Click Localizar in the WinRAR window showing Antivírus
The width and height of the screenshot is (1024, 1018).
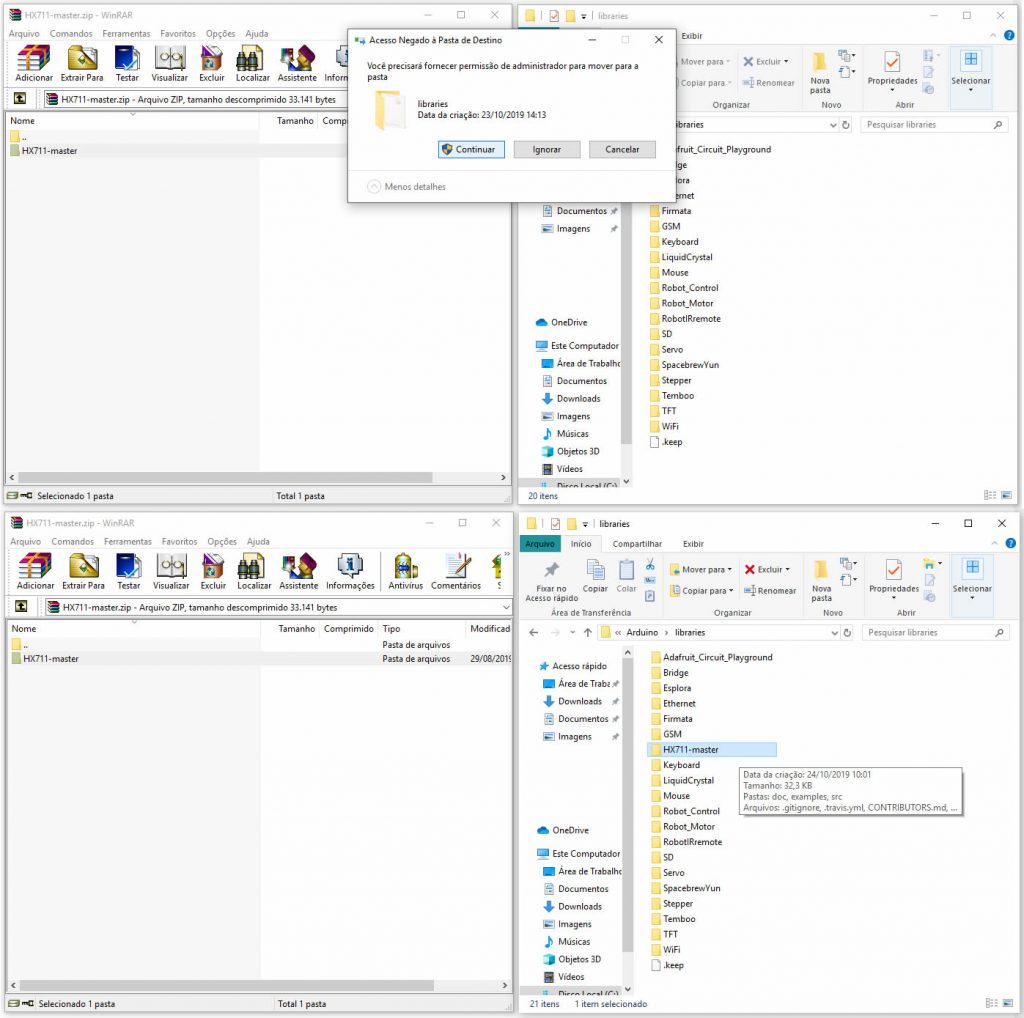pos(254,571)
